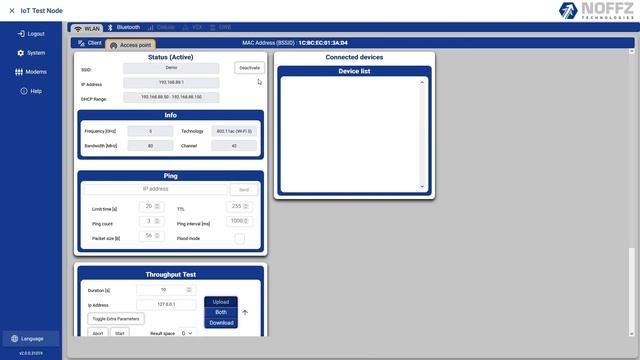Click the Start button in Throughput Test

(x=120, y=333)
